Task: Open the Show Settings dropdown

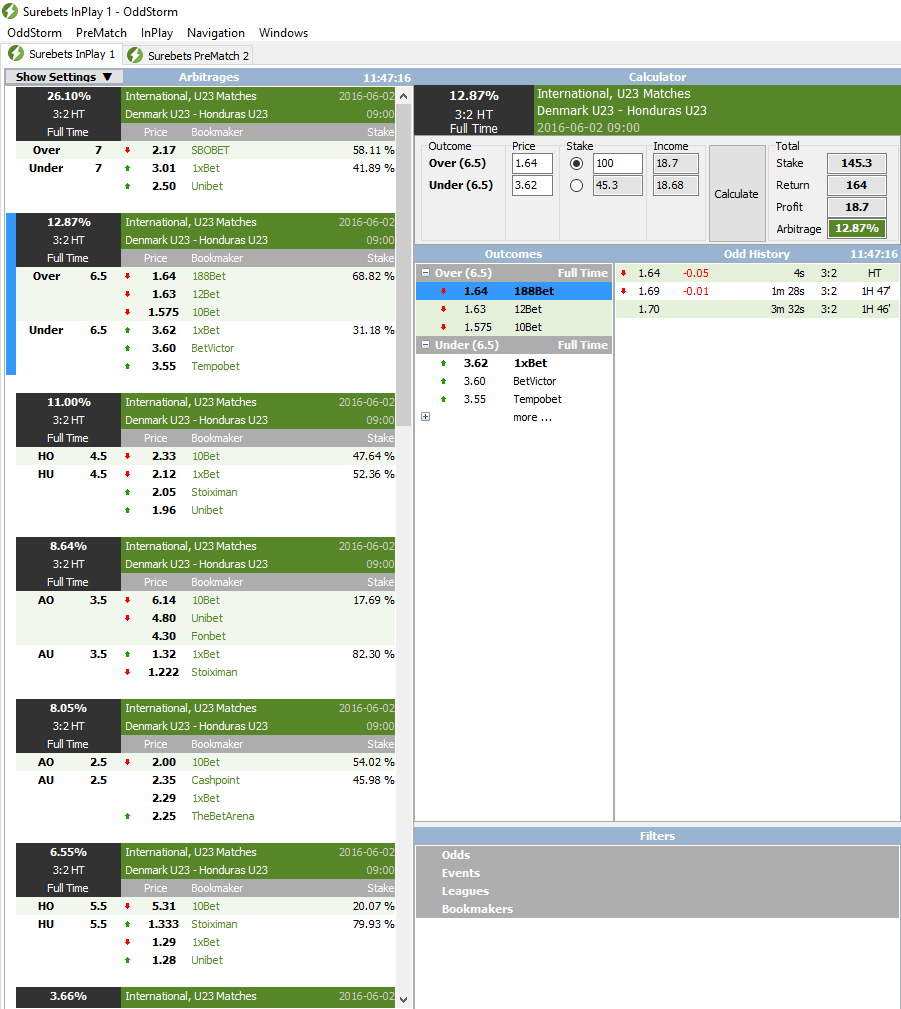Action: point(64,77)
